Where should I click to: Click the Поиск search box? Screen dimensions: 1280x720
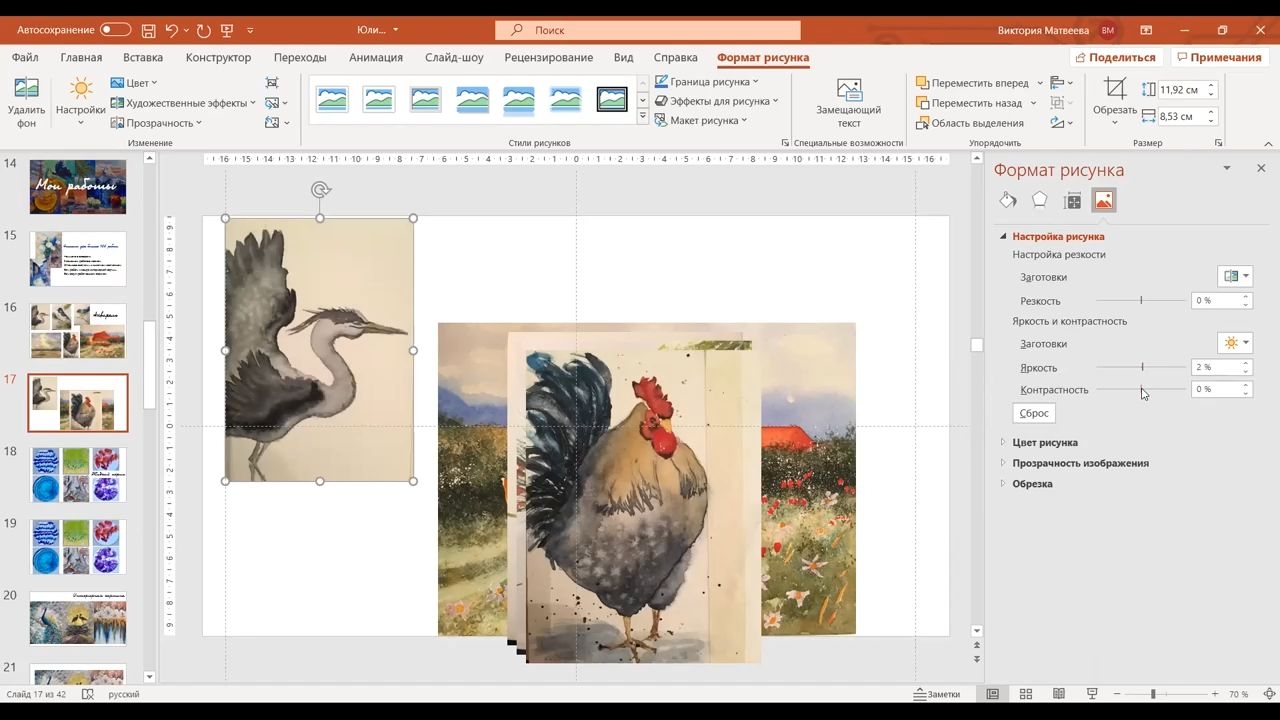coord(648,30)
